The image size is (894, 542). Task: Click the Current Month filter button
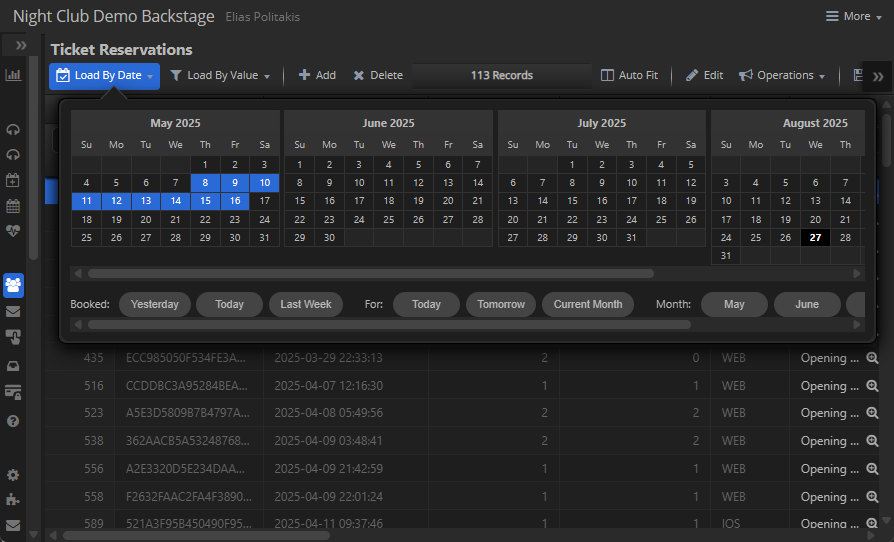(587, 305)
